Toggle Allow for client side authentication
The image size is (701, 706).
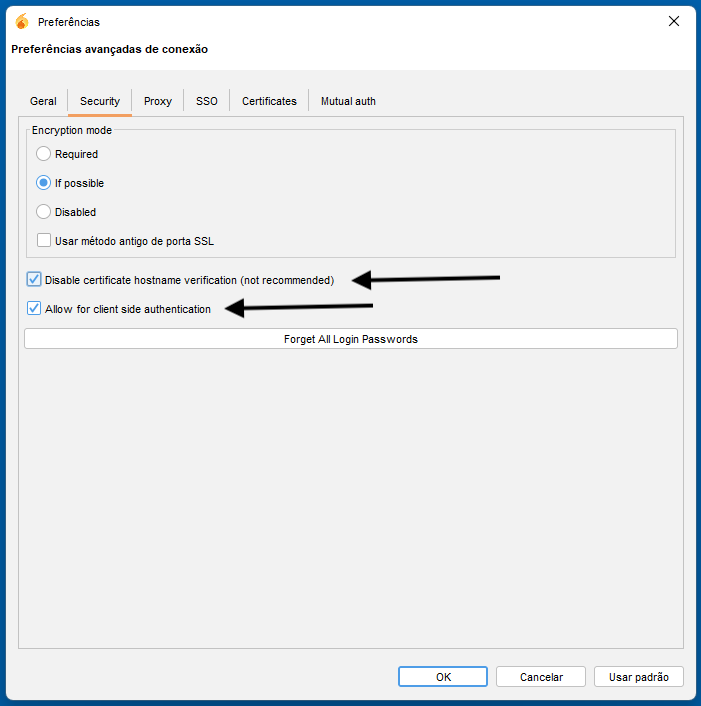pos(35,309)
